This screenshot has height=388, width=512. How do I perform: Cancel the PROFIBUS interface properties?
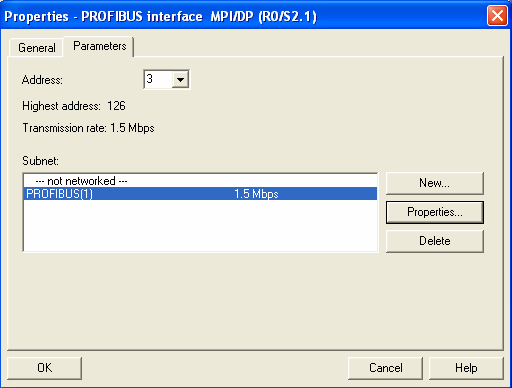[x=385, y=368]
